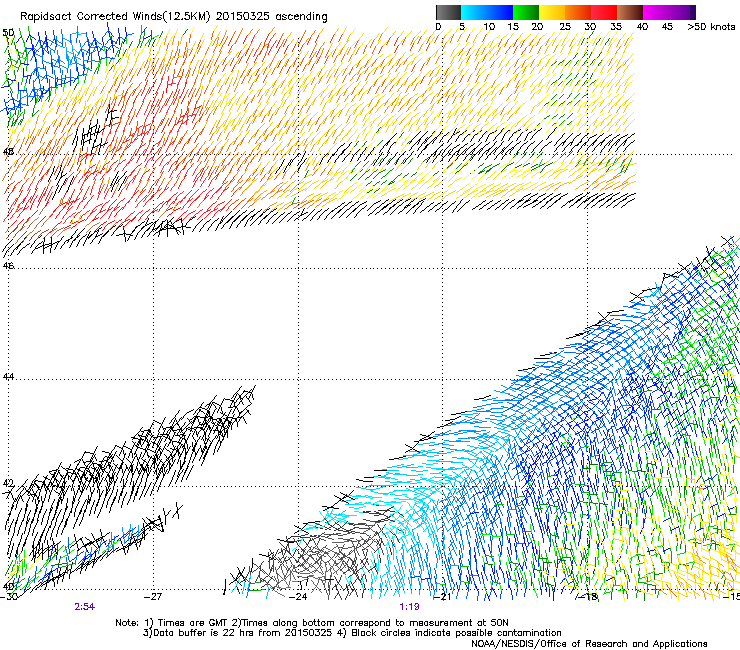Click the '>50 knots' legend label
The height and width of the screenshot is (650, 740).
pos(711,26)
